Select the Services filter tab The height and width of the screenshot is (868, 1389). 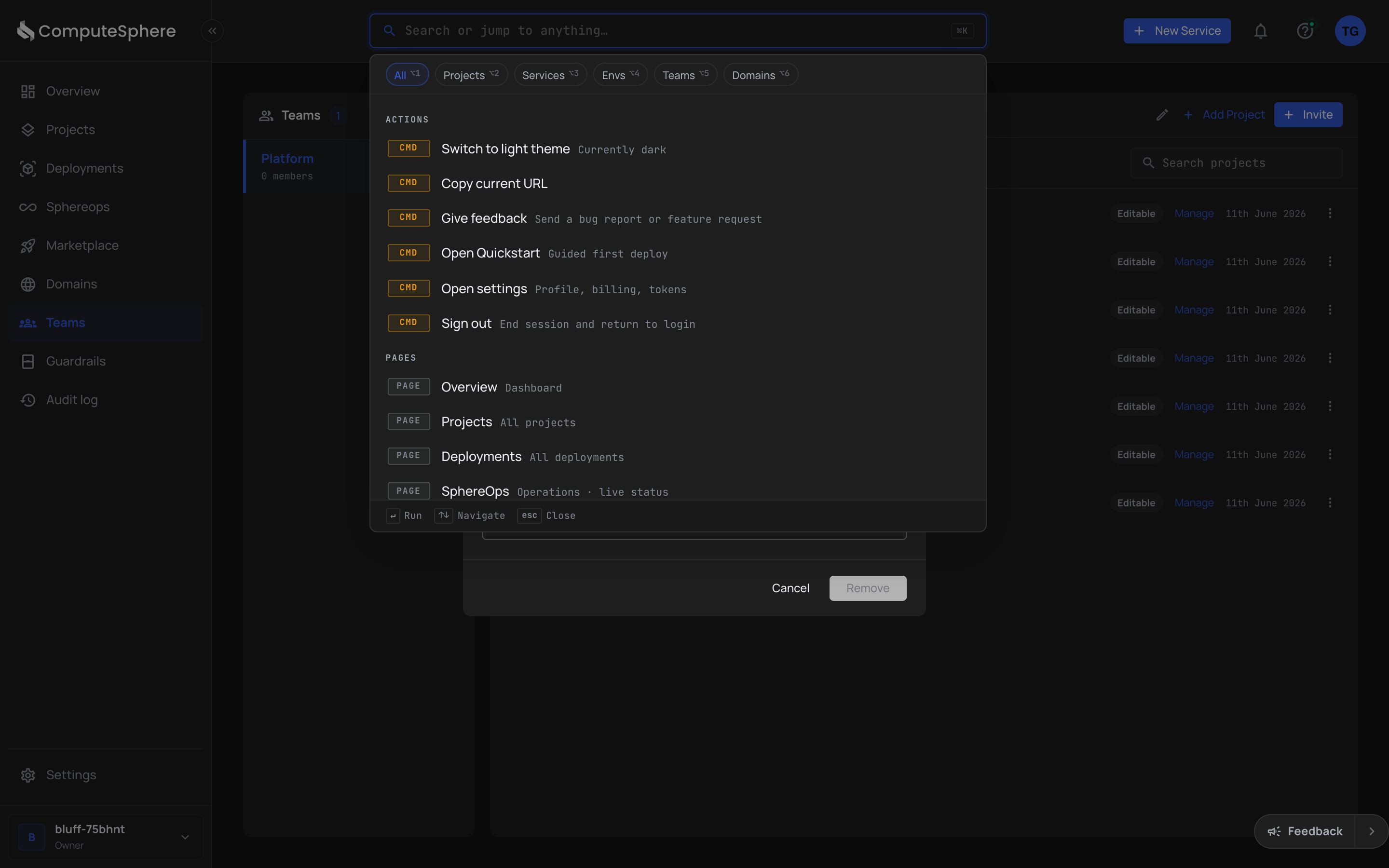(x=550, y=75)
